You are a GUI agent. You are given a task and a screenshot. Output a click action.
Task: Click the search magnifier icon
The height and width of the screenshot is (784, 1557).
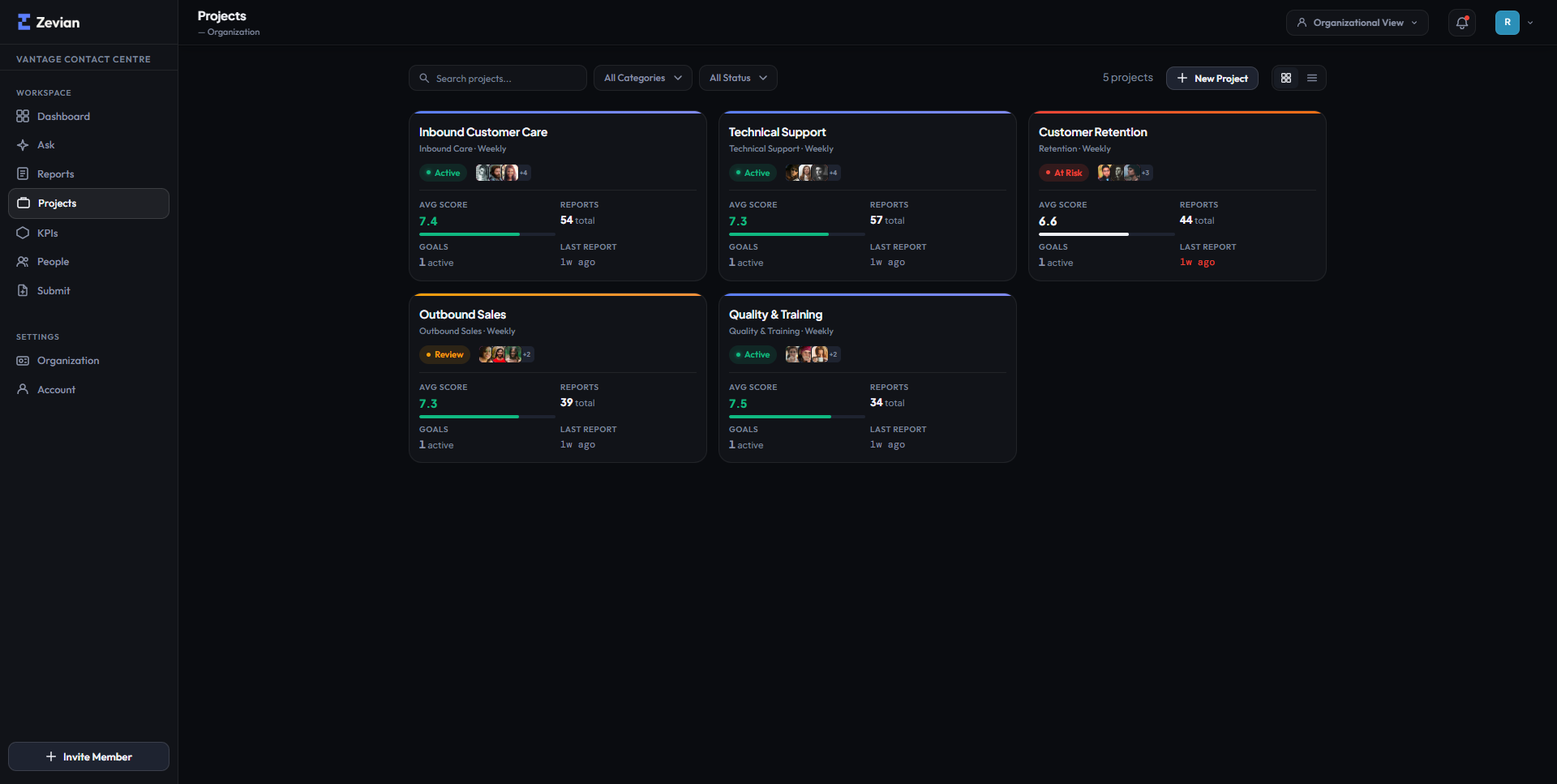click(424, 78)
